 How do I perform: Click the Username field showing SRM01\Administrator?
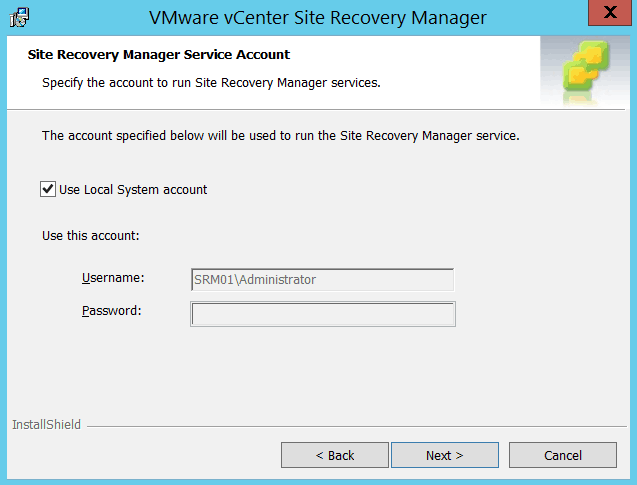[321, 280]
